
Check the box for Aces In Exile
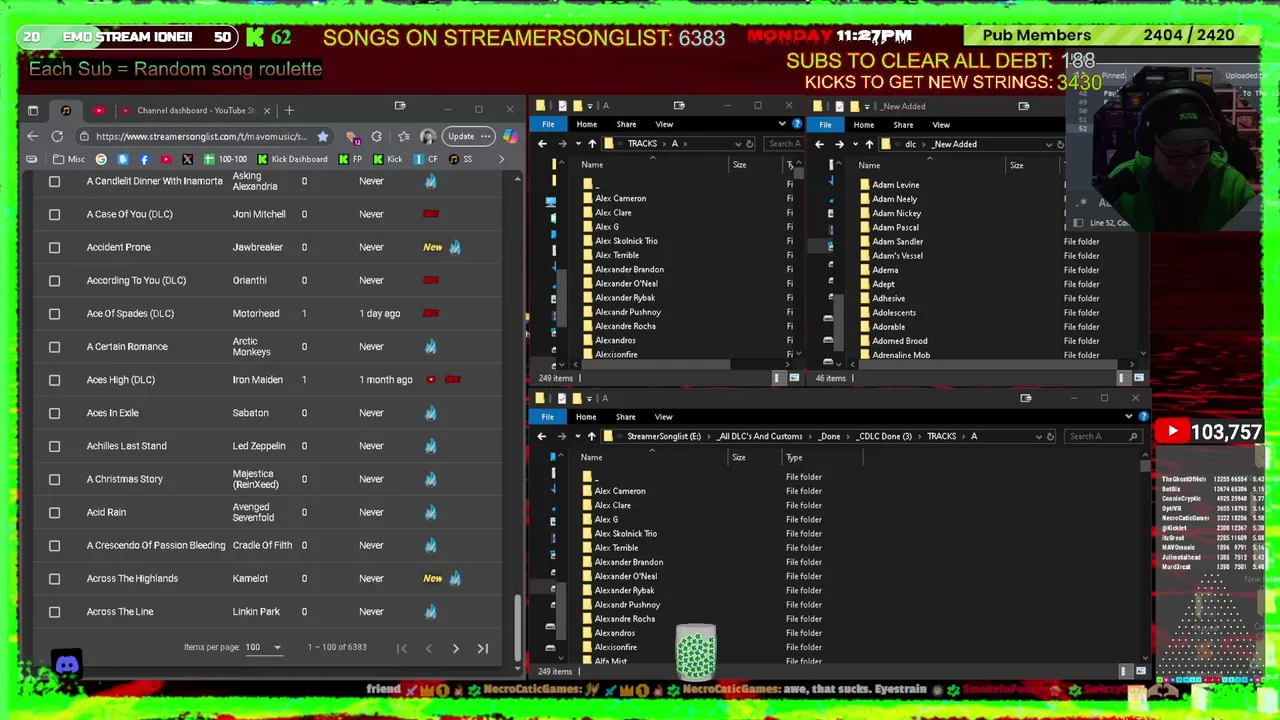[x=55, y=412]
